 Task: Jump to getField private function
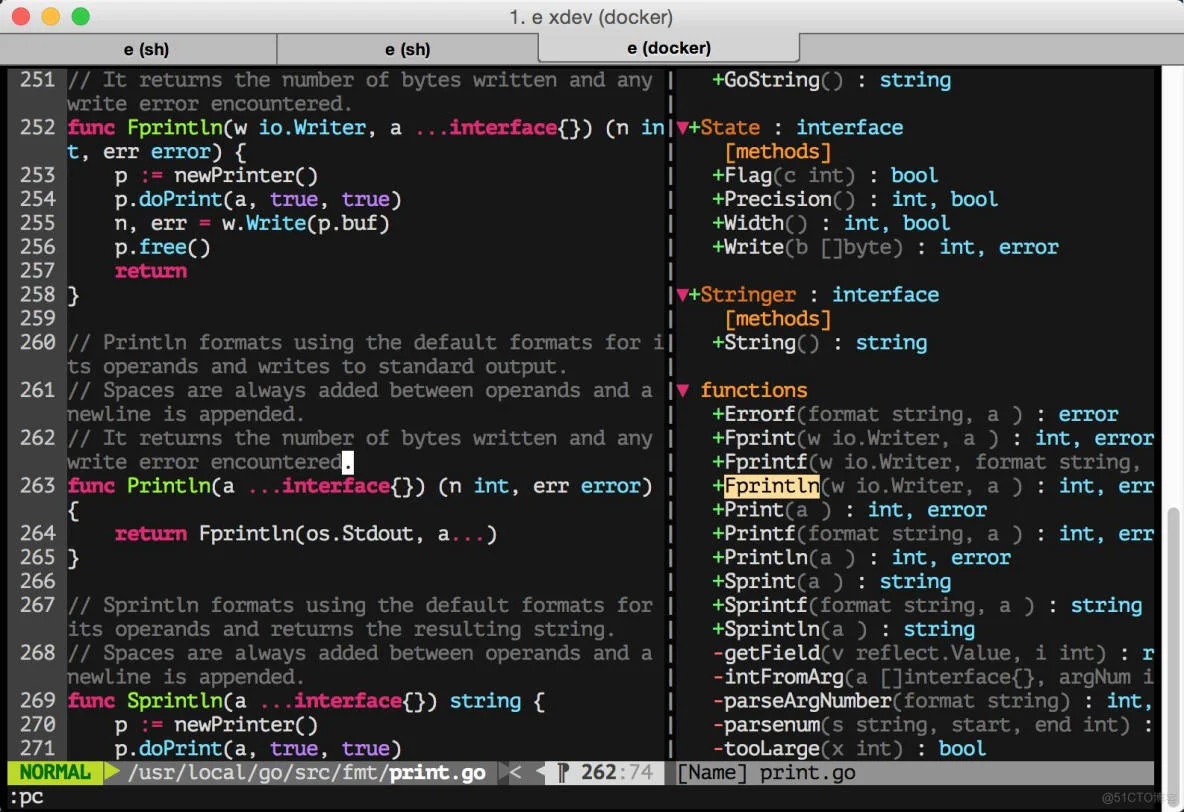[933, 653]
